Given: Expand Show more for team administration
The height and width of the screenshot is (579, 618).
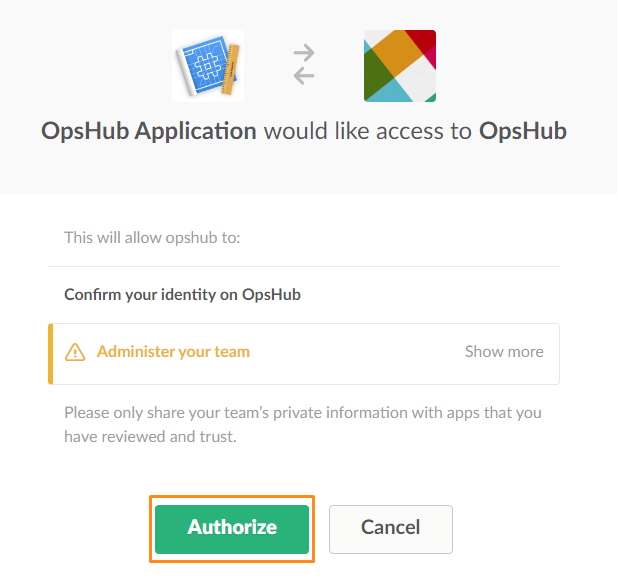Looking at the screenshot, I should pos(504,352).
